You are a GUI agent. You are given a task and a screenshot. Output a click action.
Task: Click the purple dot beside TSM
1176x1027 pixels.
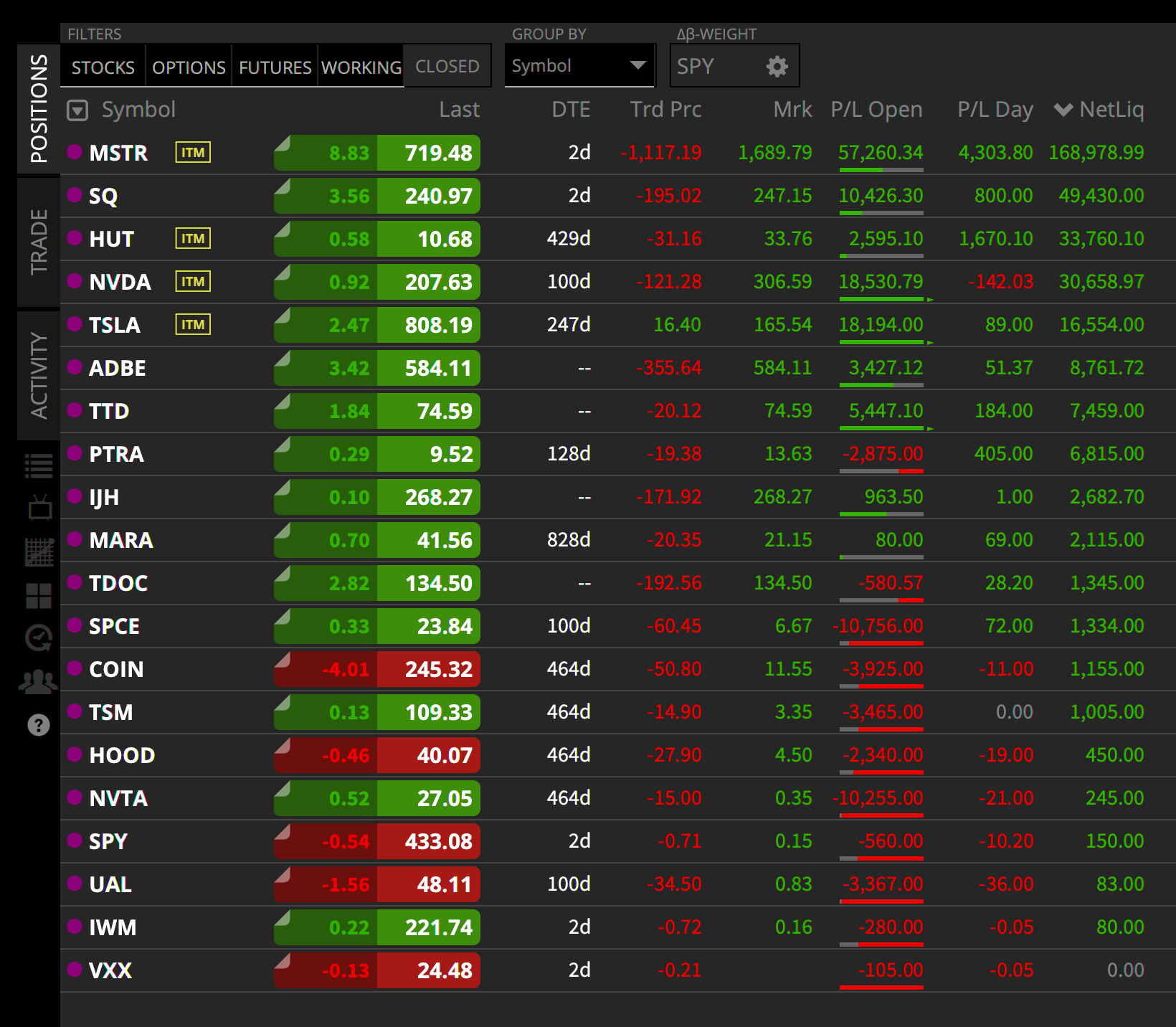tap(75, 711)
